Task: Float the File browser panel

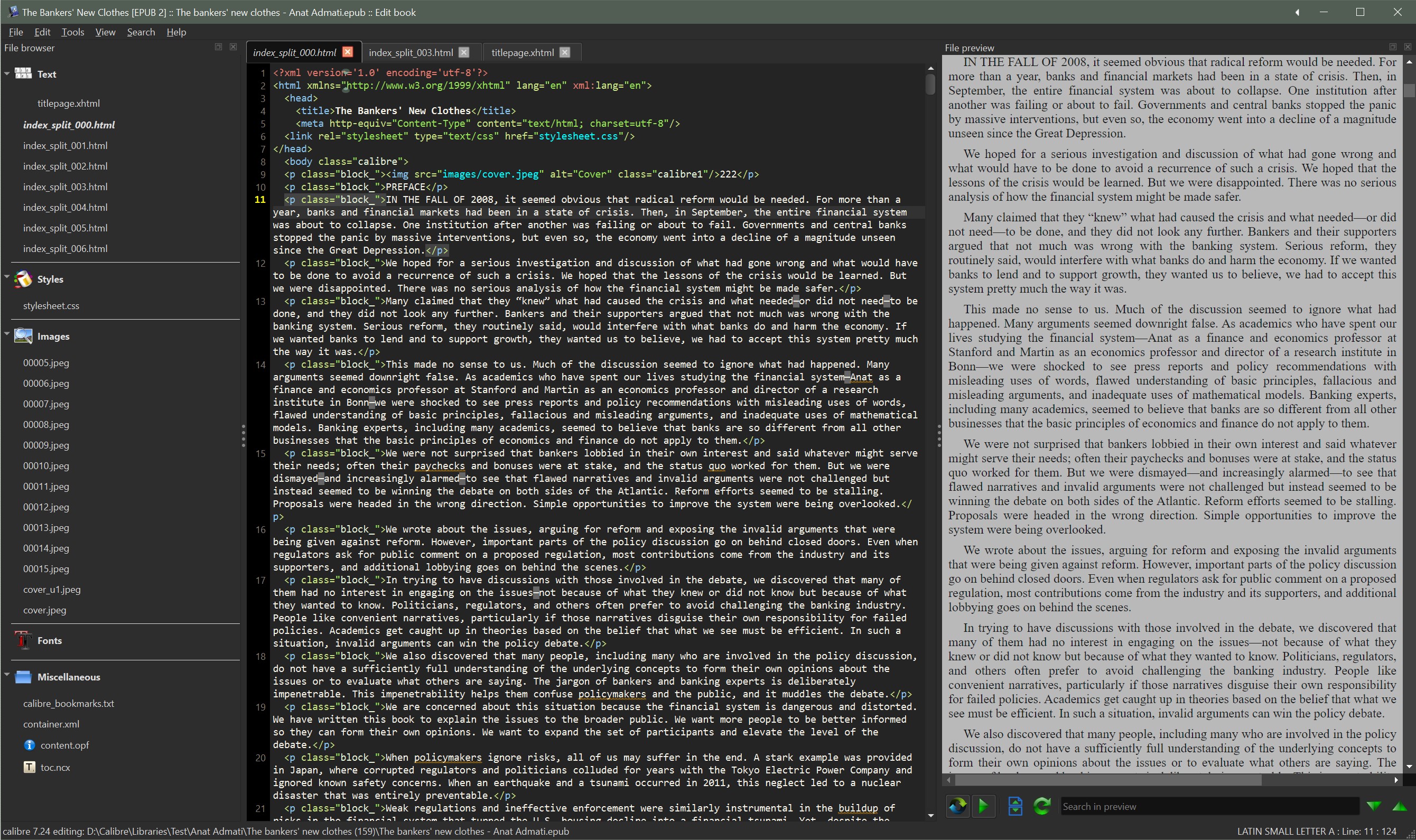Action: (x=218, y=47)
